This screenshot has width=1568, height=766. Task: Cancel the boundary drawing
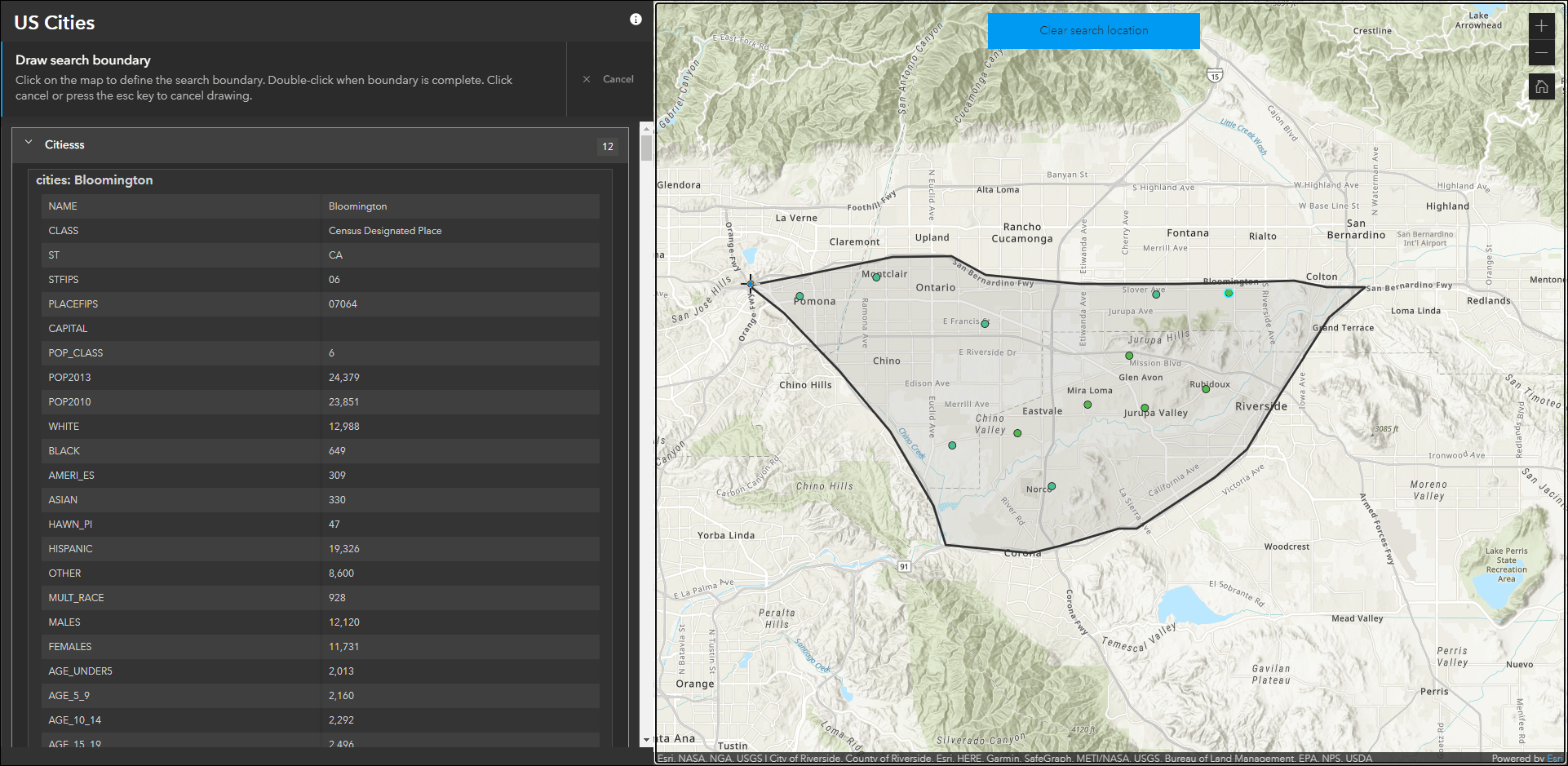(618, 79)
